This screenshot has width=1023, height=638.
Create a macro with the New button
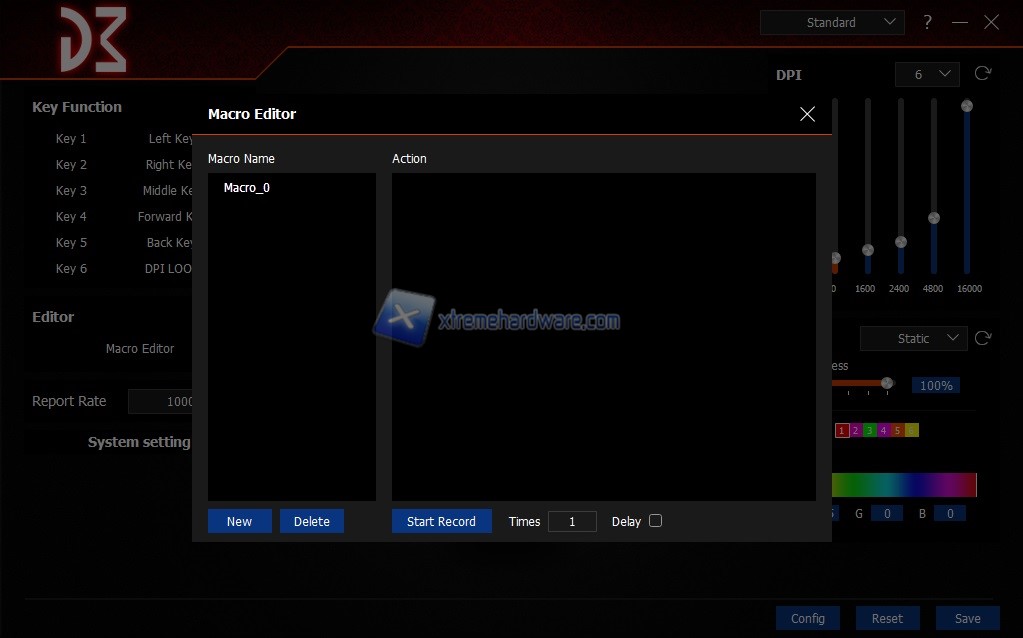(239, 521)
